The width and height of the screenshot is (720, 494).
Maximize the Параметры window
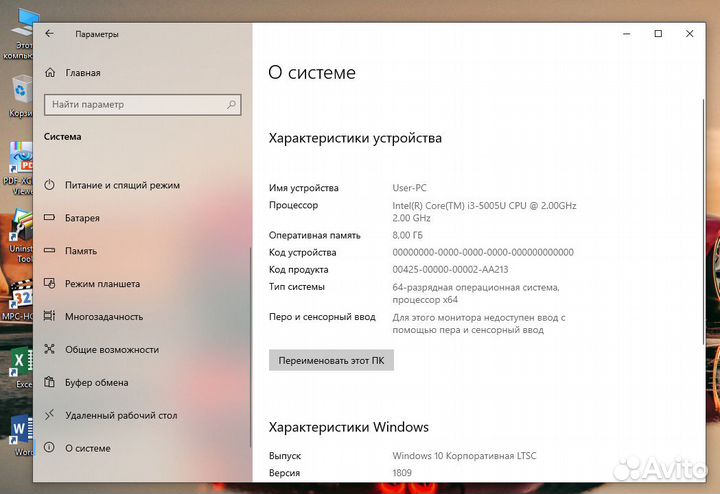coord(658,34)
